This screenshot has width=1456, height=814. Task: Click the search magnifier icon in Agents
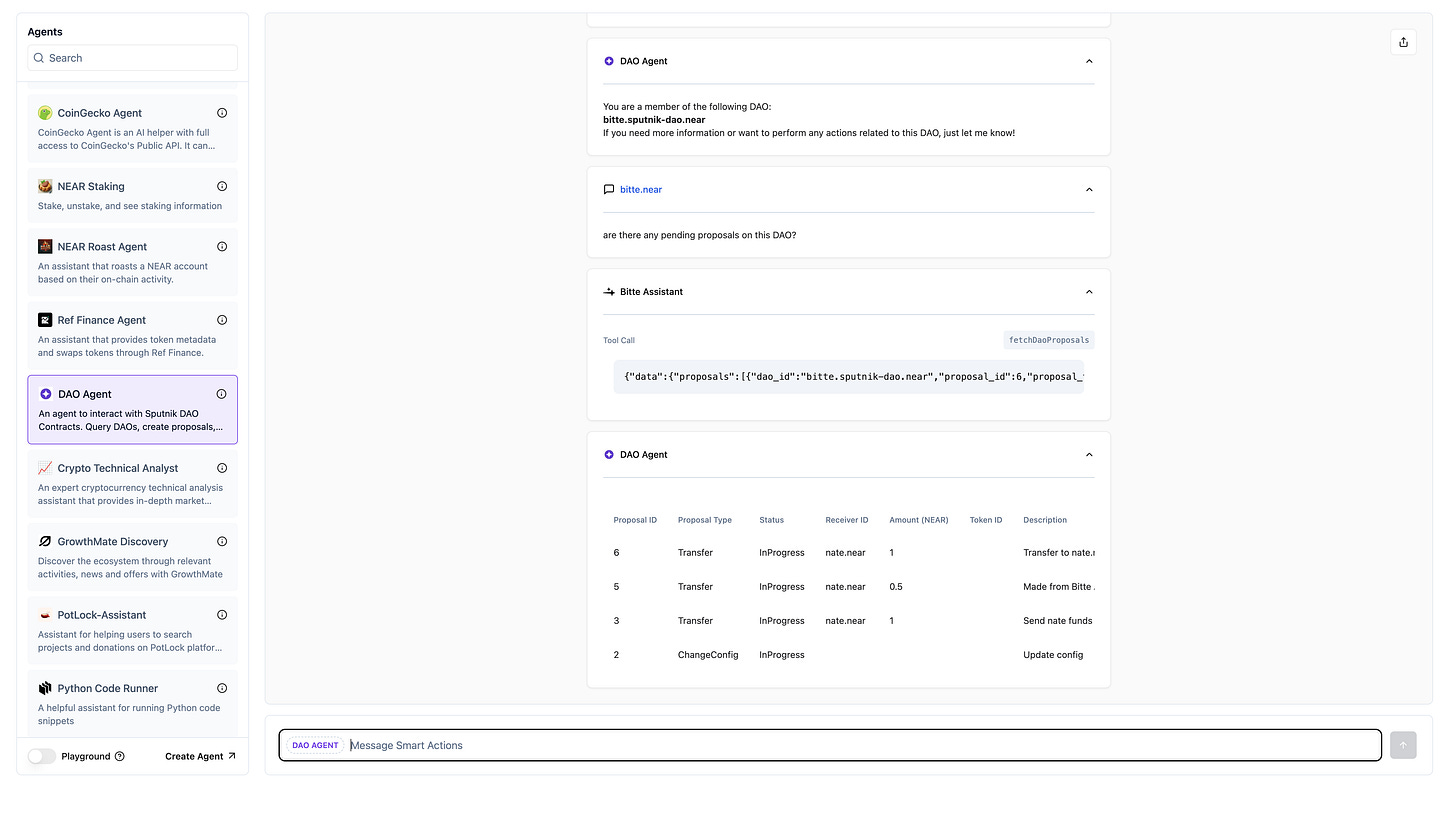(41, 58)
